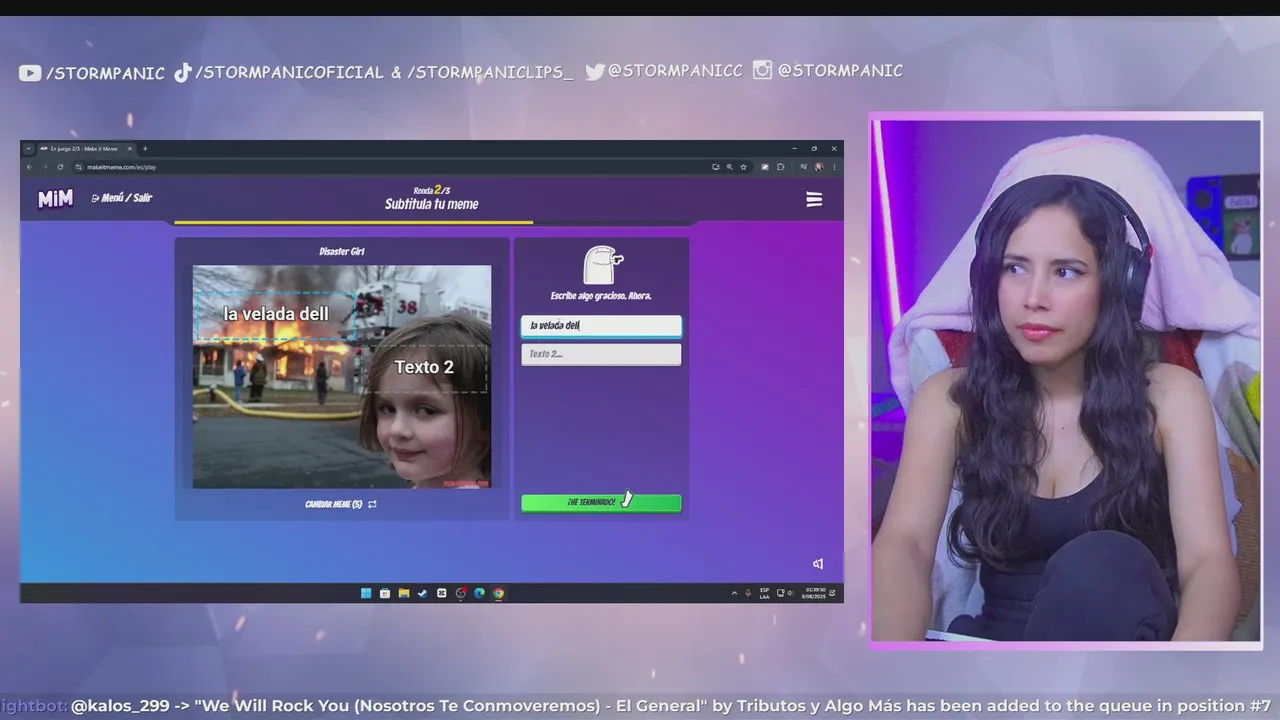Screen dimensions: 1280x720
Task: Click the Disaster Girl meme title
Action: click(342, 252)
